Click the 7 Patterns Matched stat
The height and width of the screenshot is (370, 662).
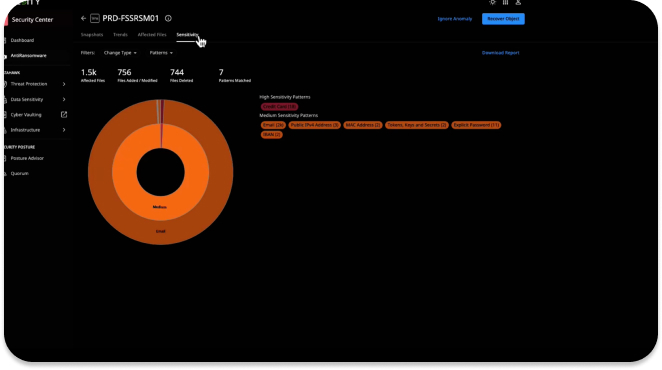[x=234, y=75]
